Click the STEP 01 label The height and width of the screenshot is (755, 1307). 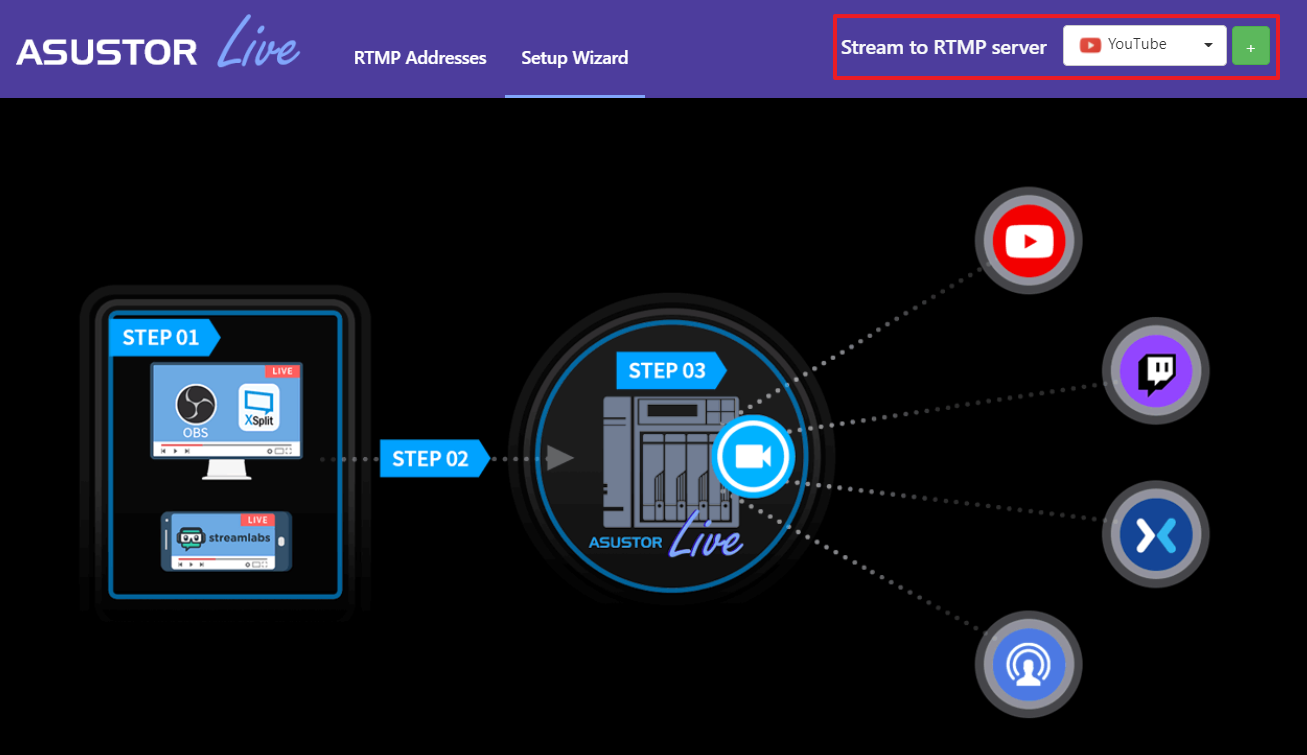(164, 337)
